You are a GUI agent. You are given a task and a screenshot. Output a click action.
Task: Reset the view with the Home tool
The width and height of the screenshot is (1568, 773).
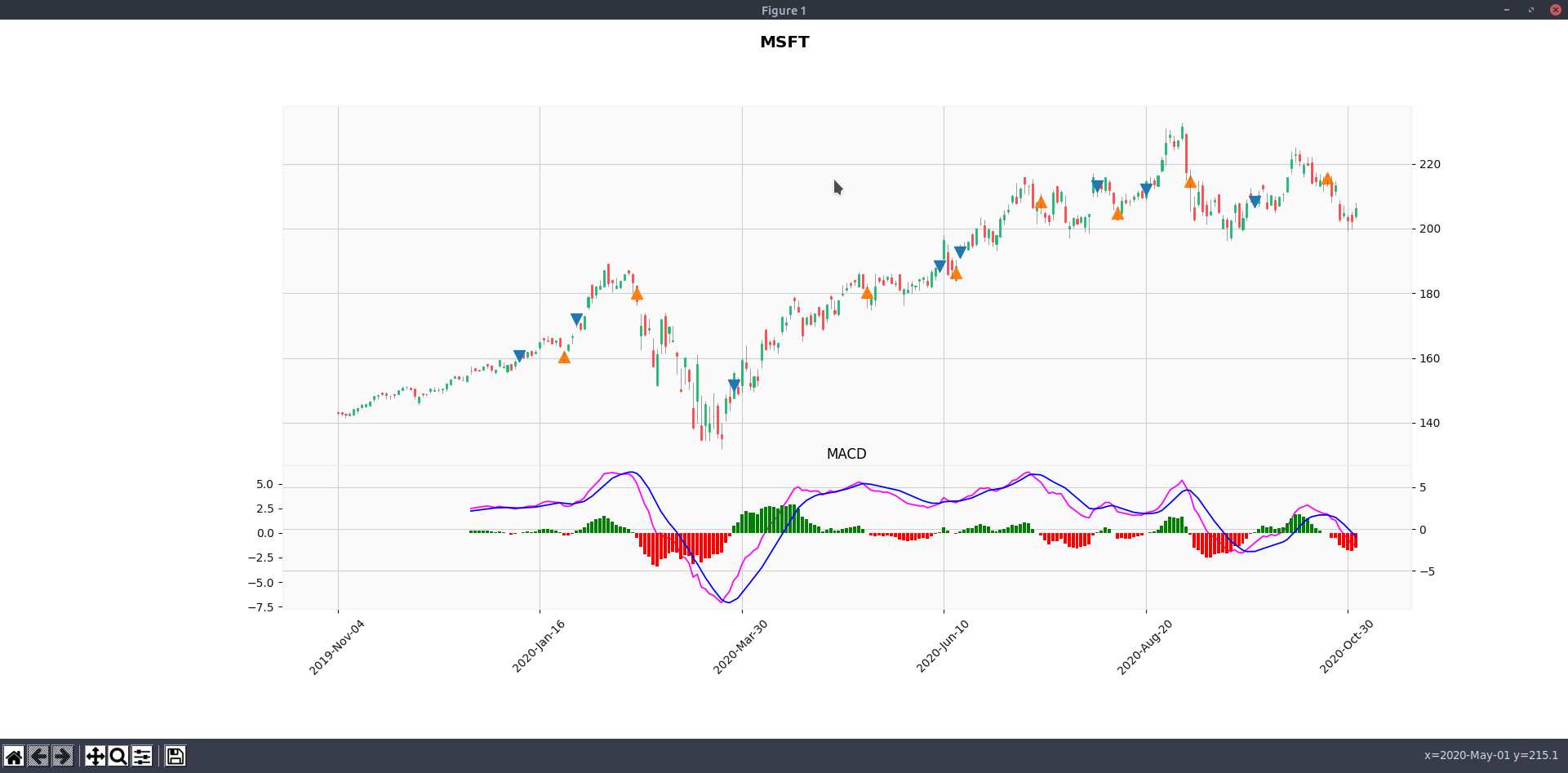point(14,756)
